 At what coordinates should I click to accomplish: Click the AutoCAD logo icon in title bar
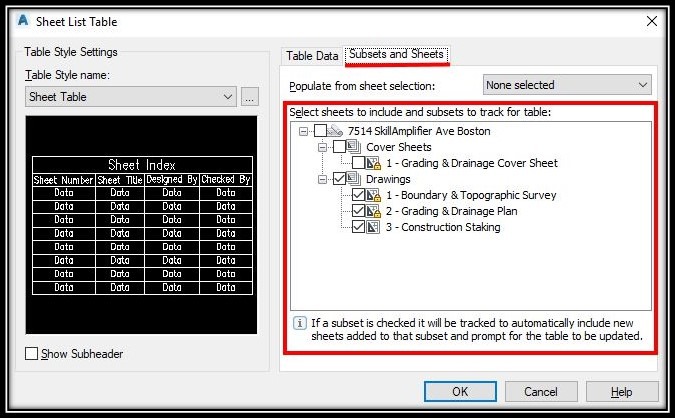point(23,20)
